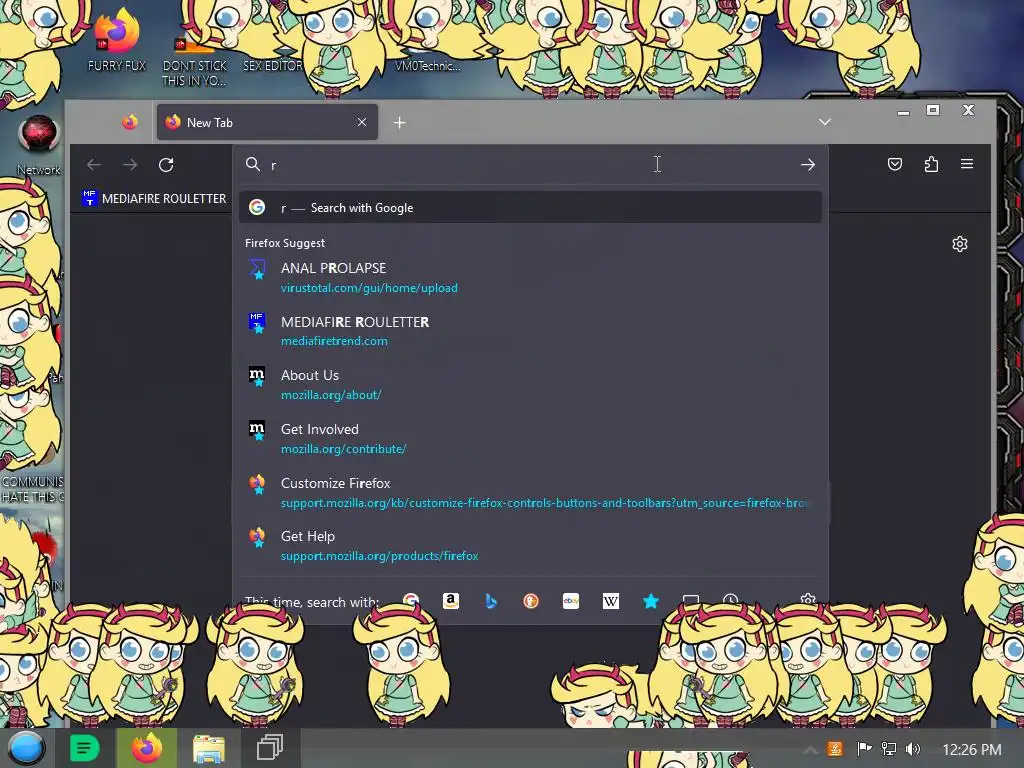Choose the About Us mozilla.org suggestion
The width and height of the screenshot is (1024, 768).
pyautogui.click(x=530, y=385)
